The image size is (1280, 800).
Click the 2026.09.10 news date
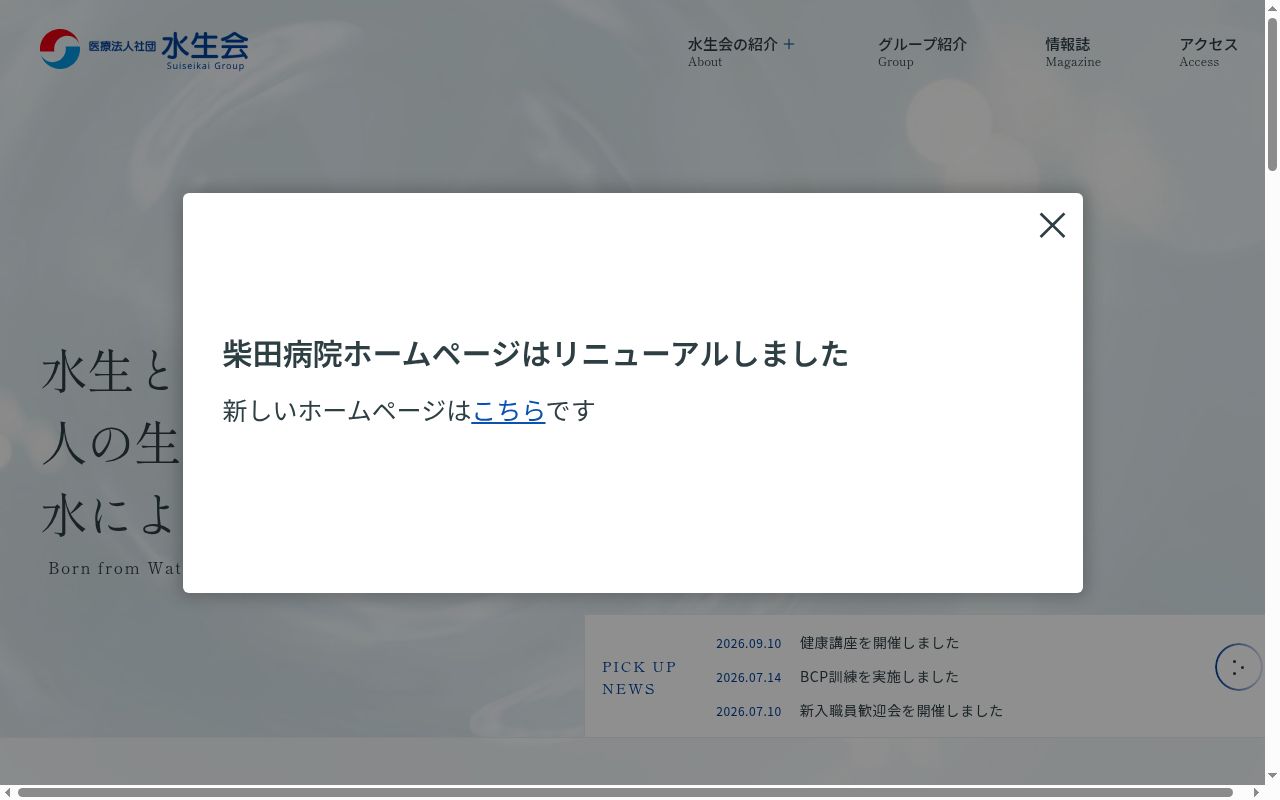tap(748, 643)
